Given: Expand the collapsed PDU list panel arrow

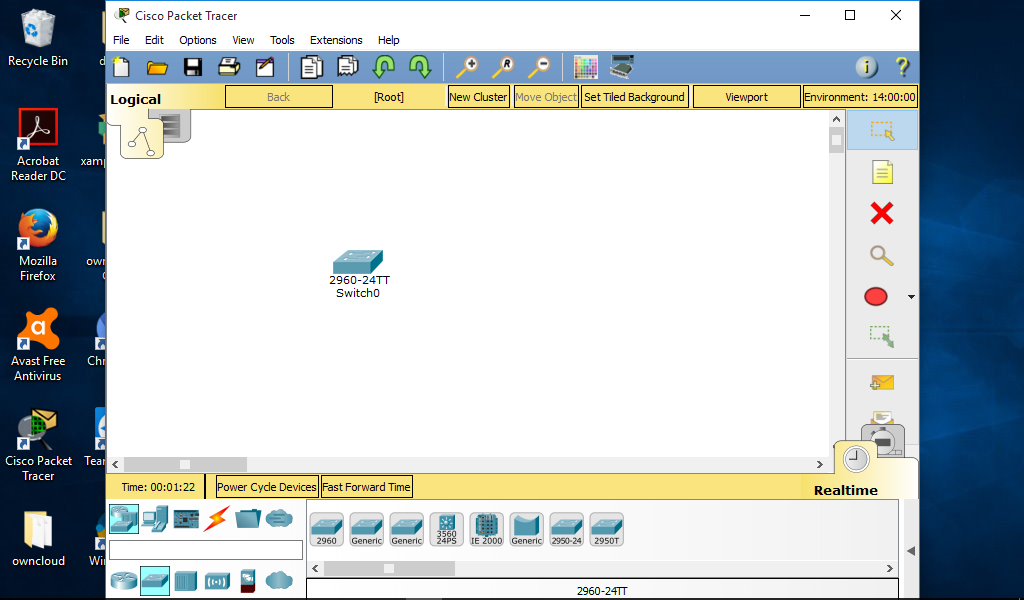Looking at the screenshot, I should 910,551.
